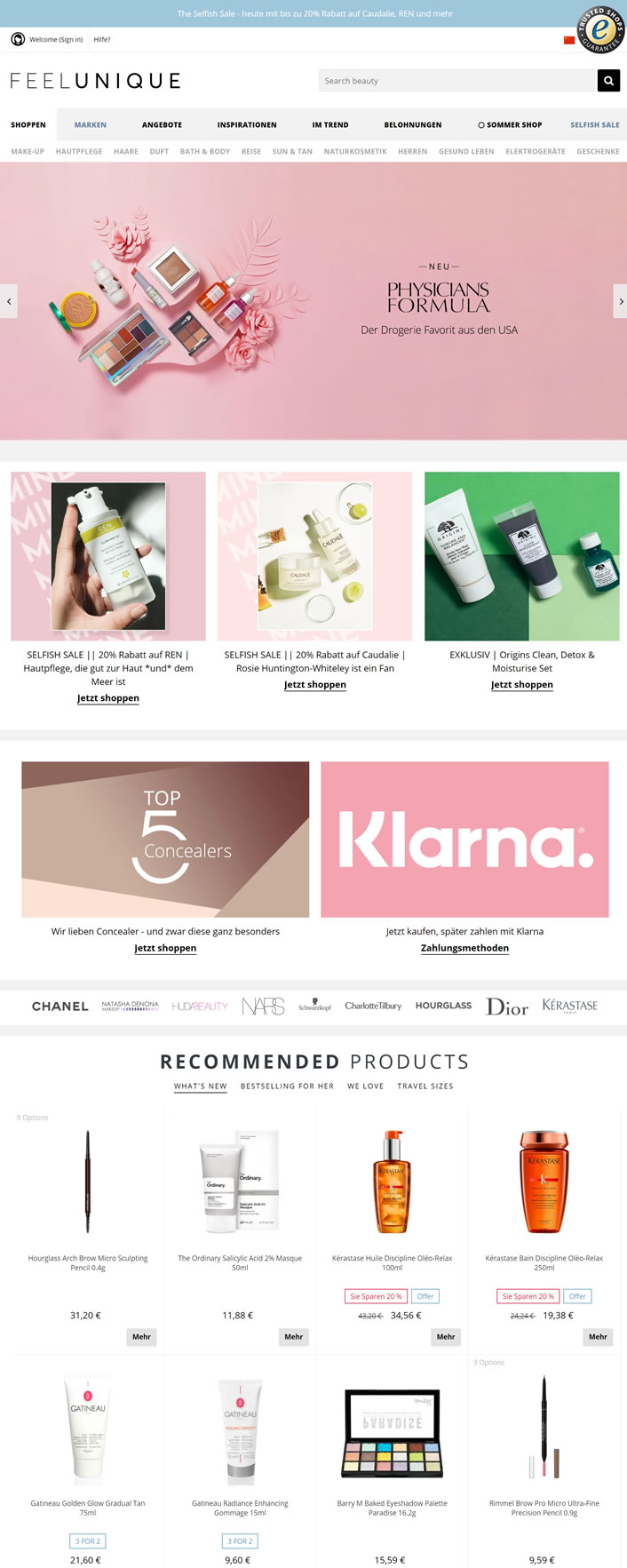This screenshot has height=1568, width=627.
Task: Open the Chanel brand logo
Action: click(60, 1007)
